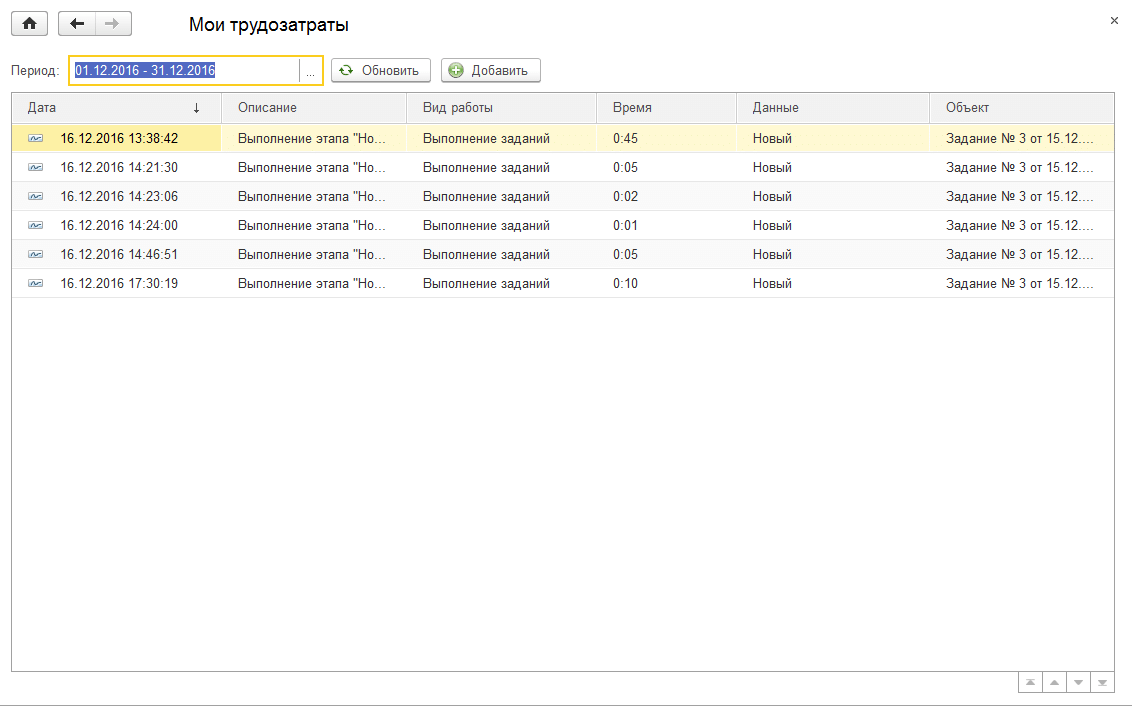Viewport: 1132px width, 706px height.
Task: Click the record icon for 16.12.2016 17:30:19
Action: click(36, 283)
